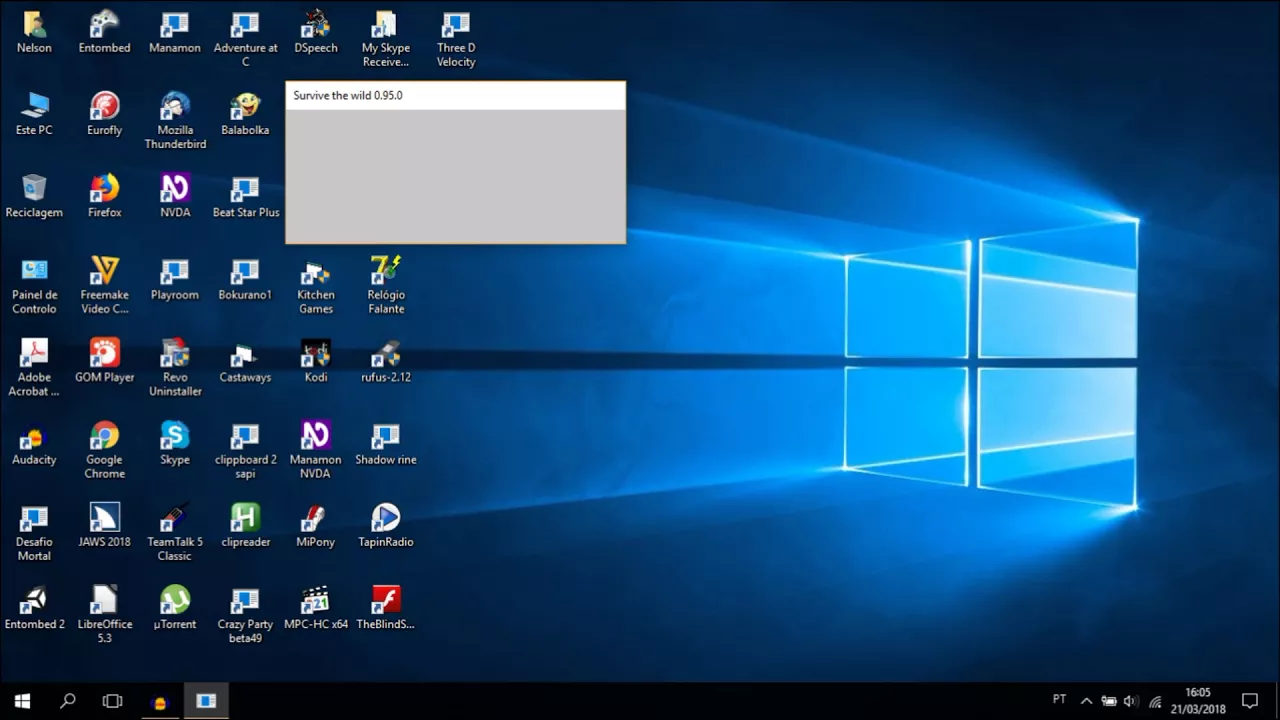1280x720 pixels.
Task: Click the Kodi desktop icon
Action: coord(316,360)
